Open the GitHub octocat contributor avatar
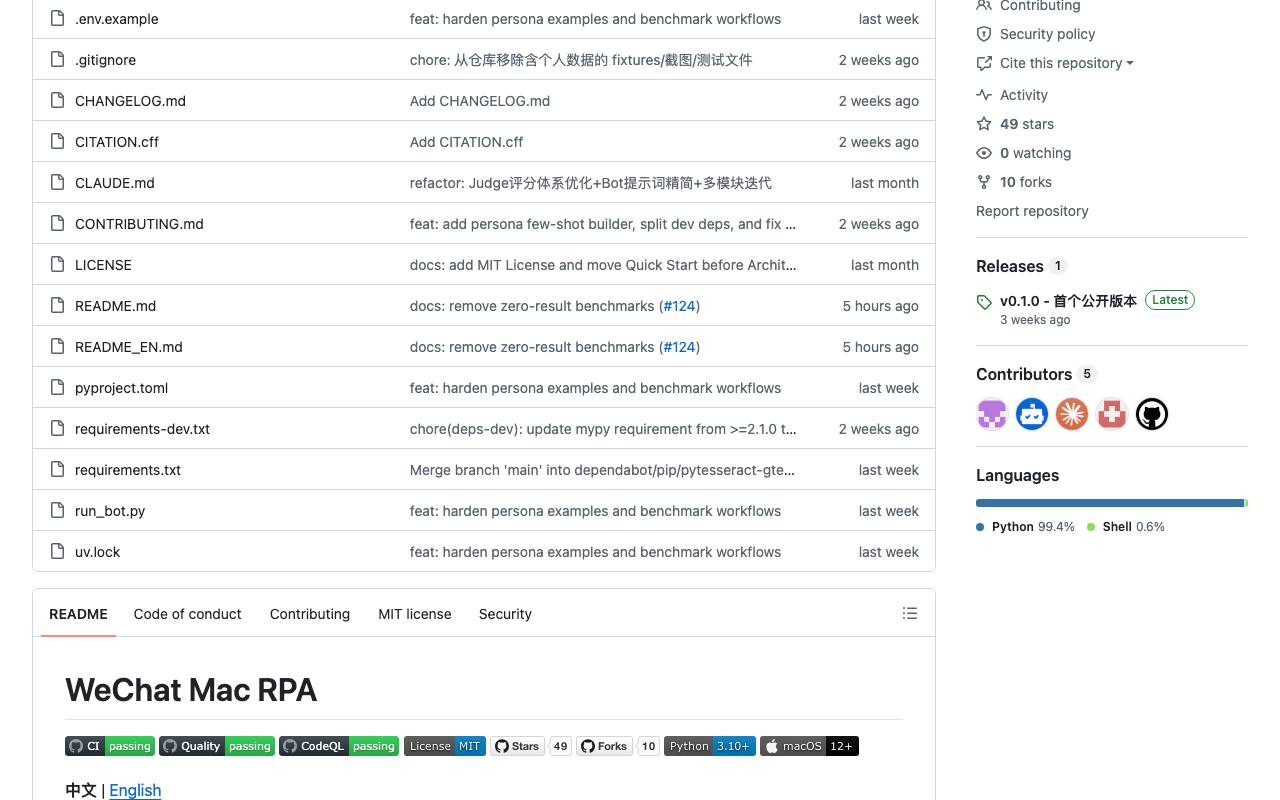1280x800 pixels. (x=1152, y=414)
